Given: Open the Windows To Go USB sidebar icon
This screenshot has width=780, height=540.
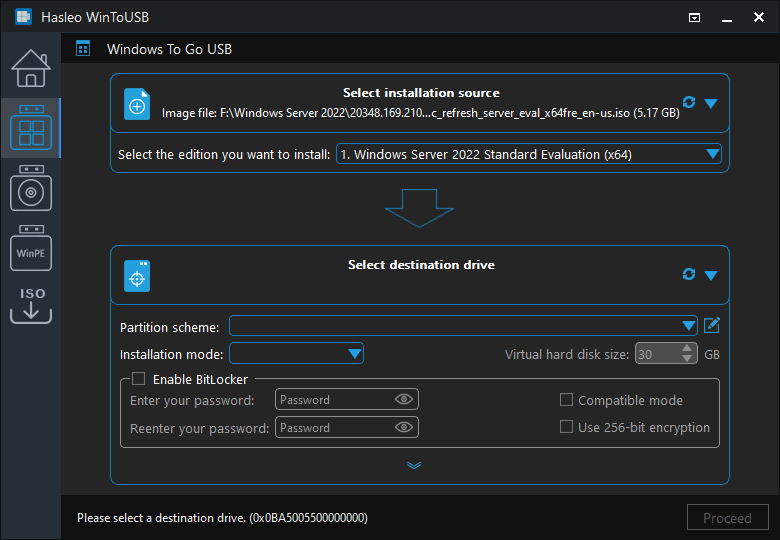Looking at the screenshot, I should pyautogui.click(x=31, y=128).
